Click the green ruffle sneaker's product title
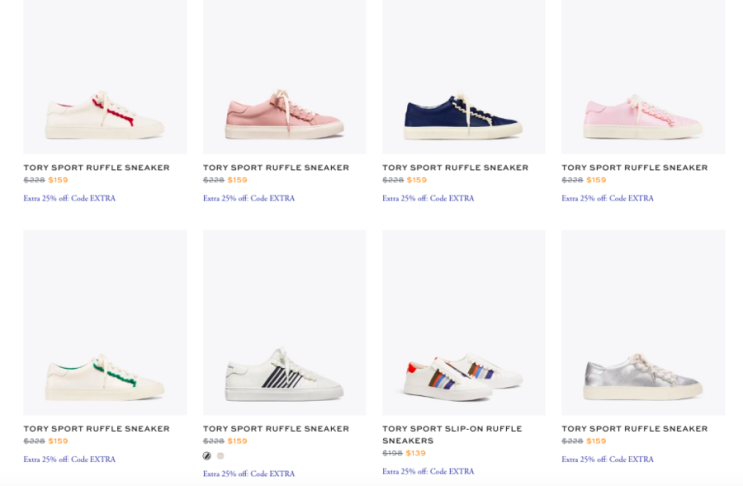743x486 pixels. point(97,429)
